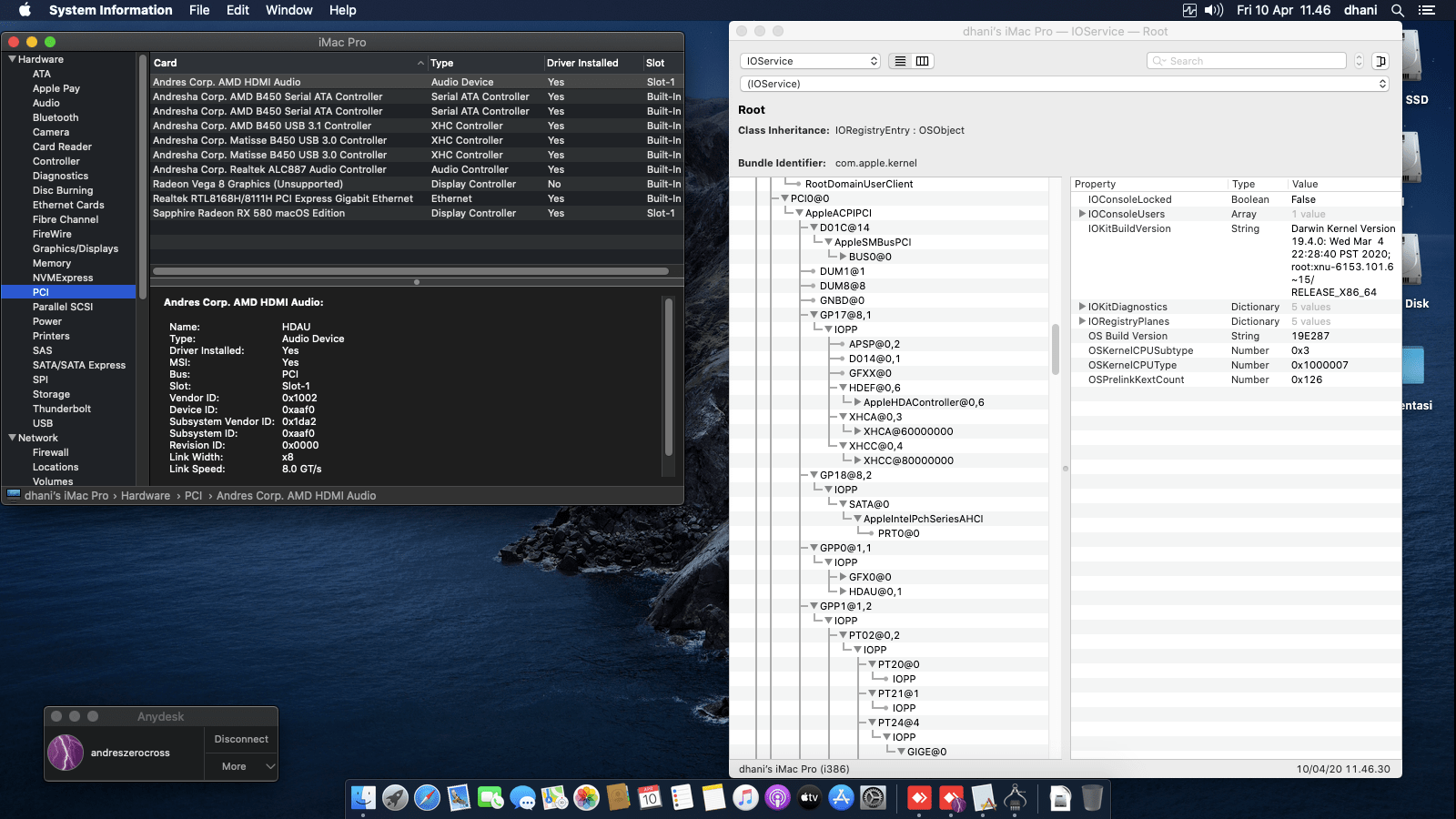The image size is (1456, 819).
Task: Open Launchpad rocket icon in Dock
Action: (x=395, y=798)
